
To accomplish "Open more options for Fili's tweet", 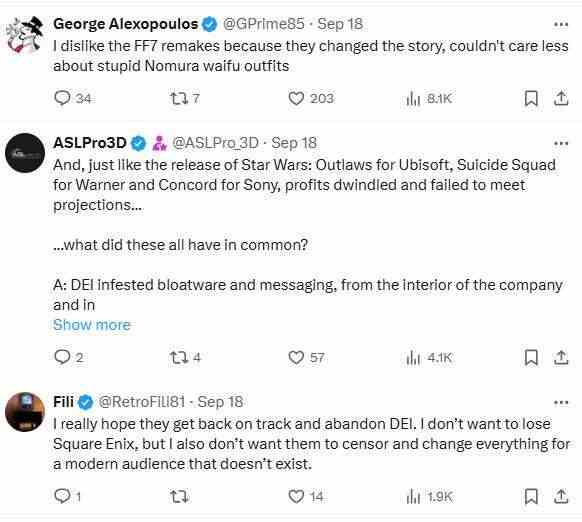I will coord(561,402).
